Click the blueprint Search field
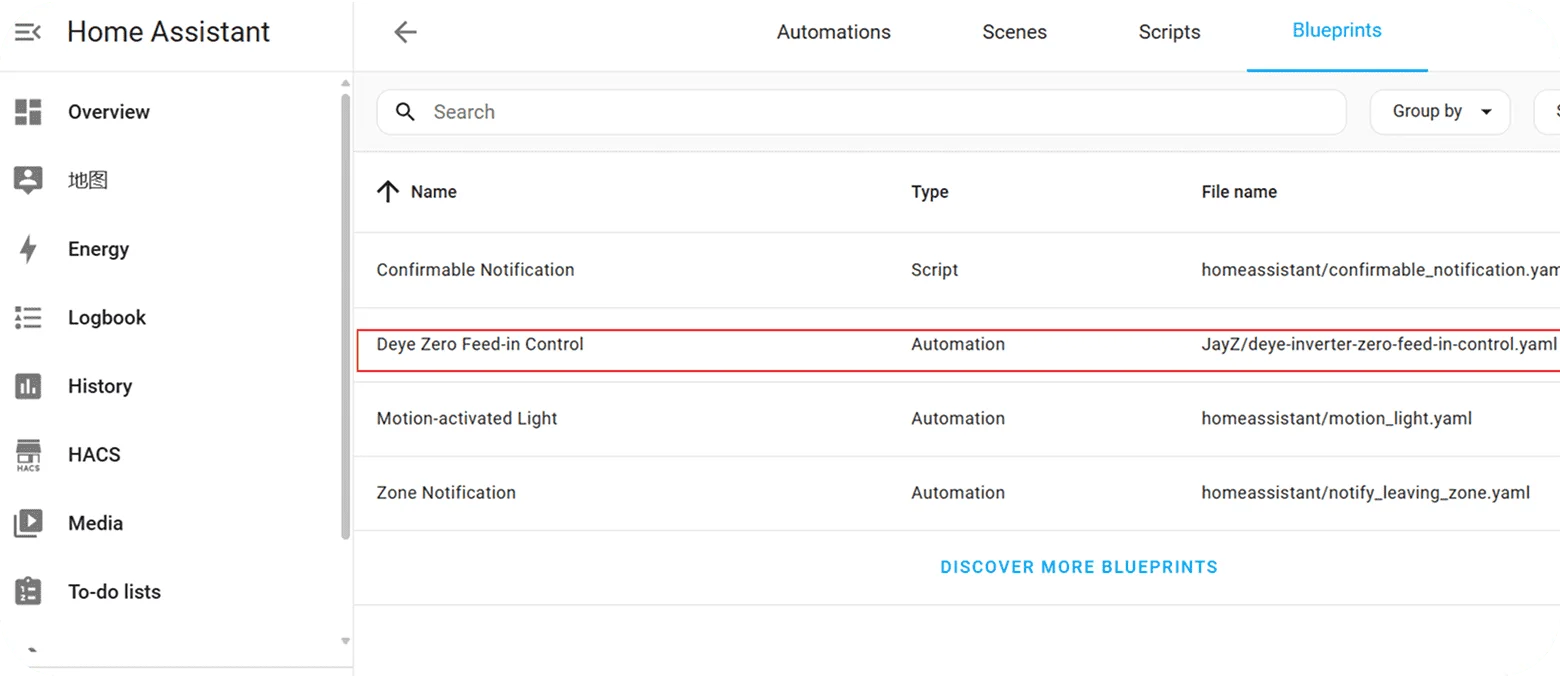The image size is (1560, 676). (860, 112)
